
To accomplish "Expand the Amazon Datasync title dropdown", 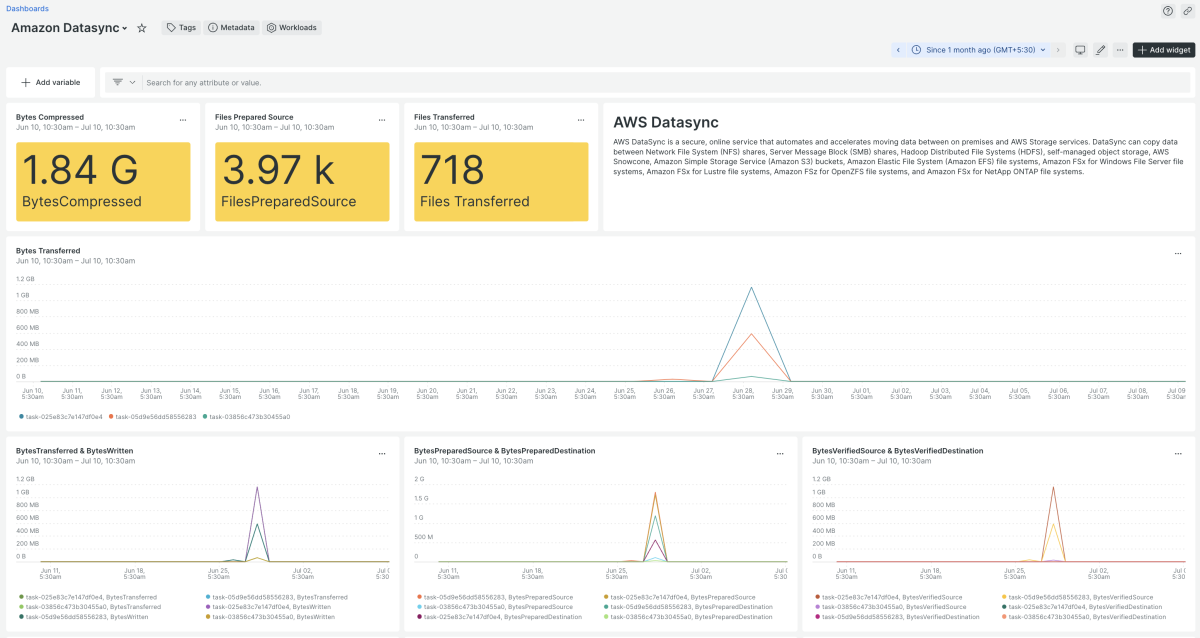I will point(125,29).
